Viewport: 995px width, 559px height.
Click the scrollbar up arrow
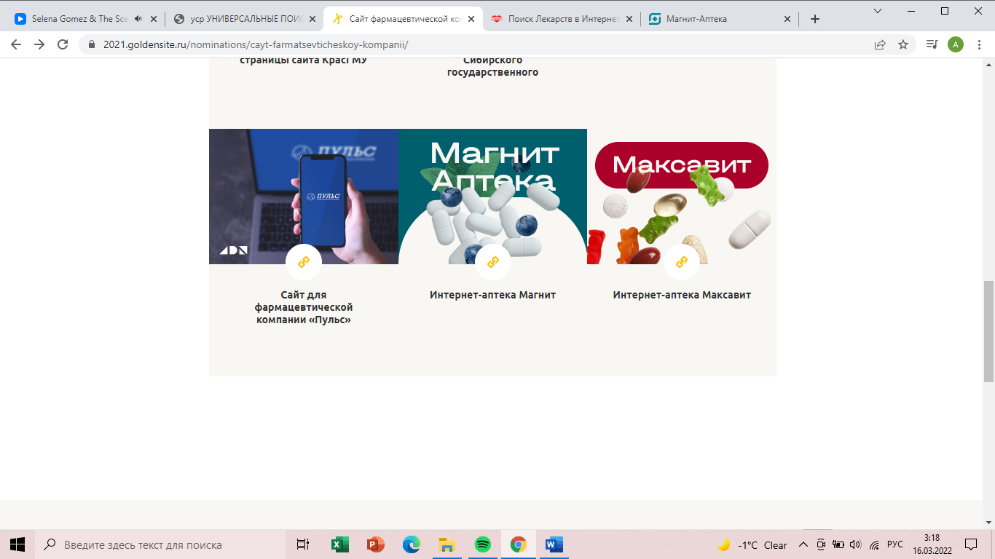(x=989, y=65)
